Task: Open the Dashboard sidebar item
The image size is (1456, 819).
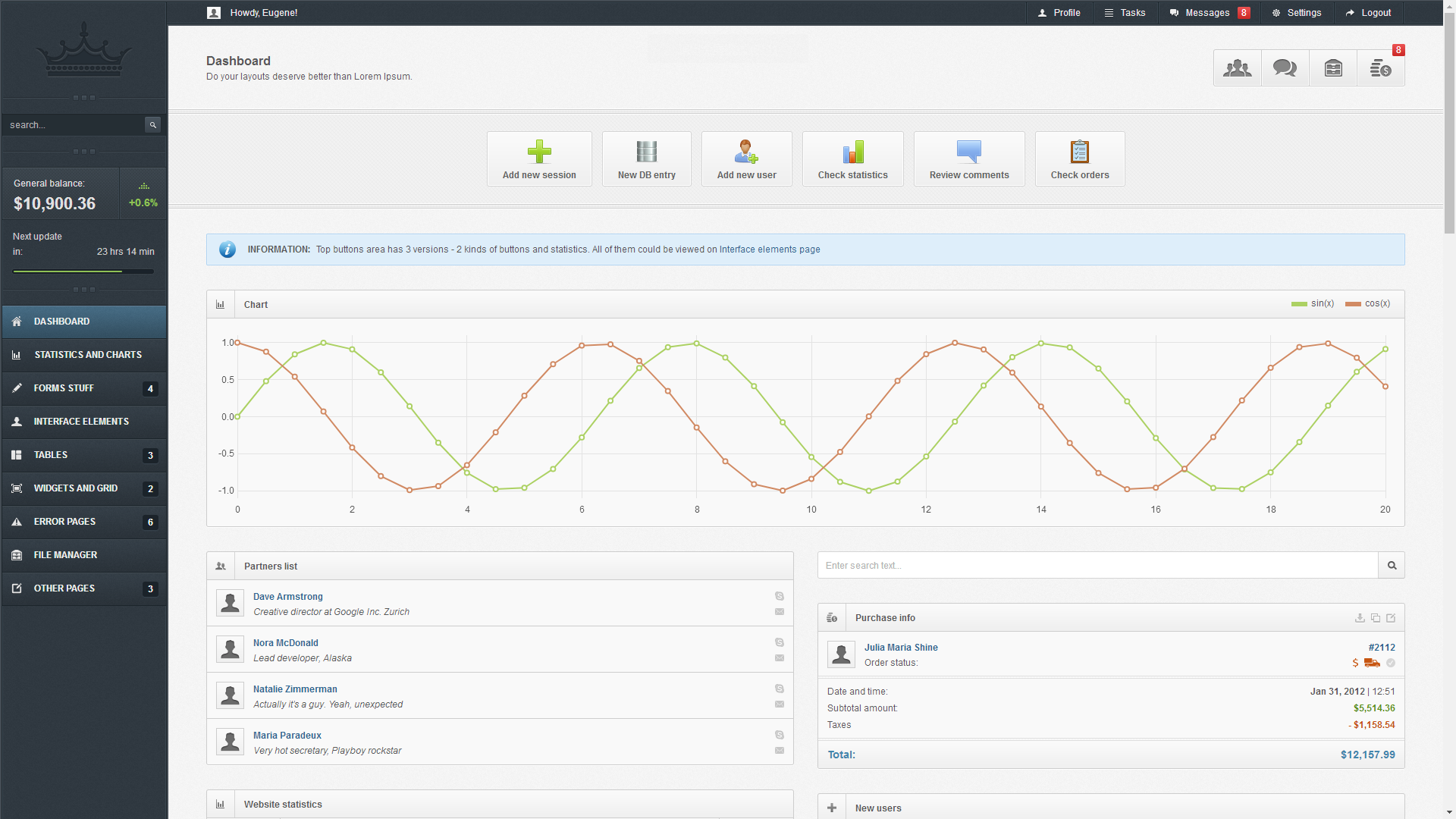Action: [x=84, y=322]
